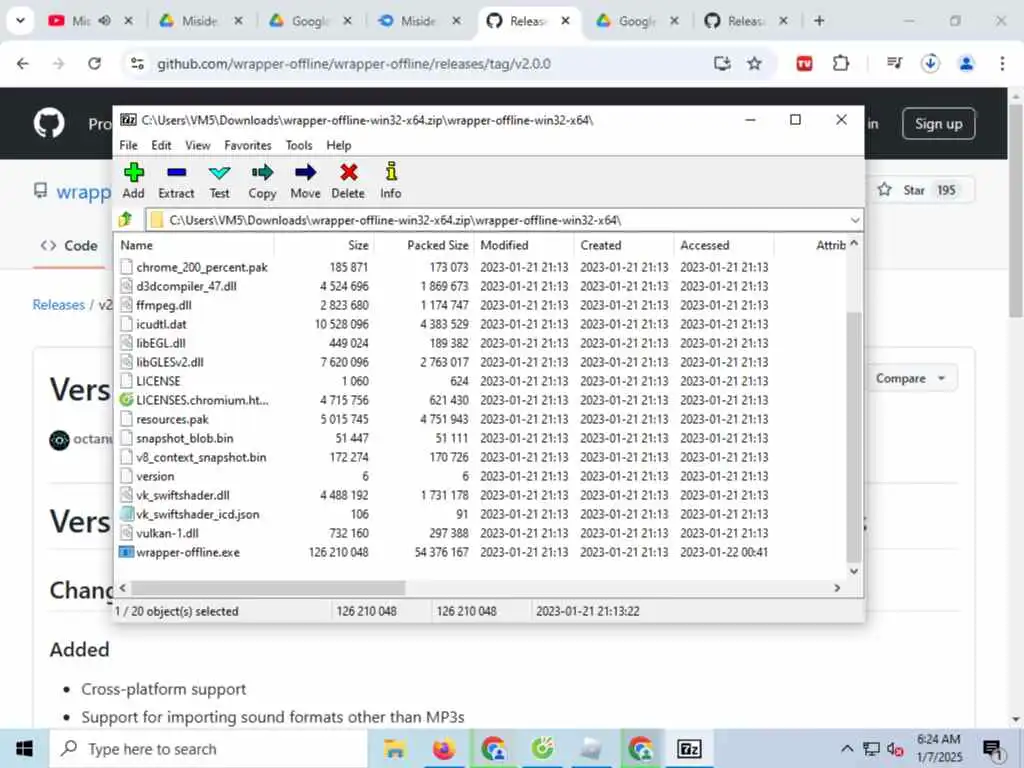Go up one folder level in 7-Zip
This screenshot has width=1024, height=768.
pyautogui.click(x=126, y=219)
